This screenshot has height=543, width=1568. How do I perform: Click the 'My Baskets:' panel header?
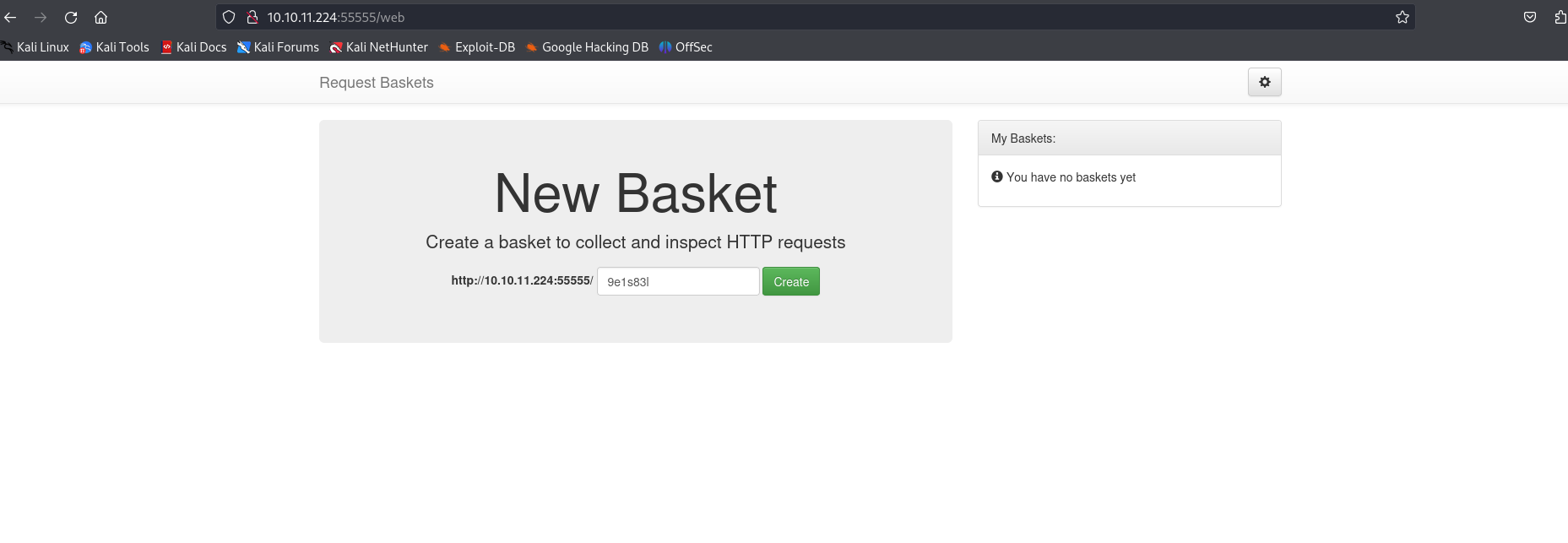pyautogui.click(x=1130, y=138)
